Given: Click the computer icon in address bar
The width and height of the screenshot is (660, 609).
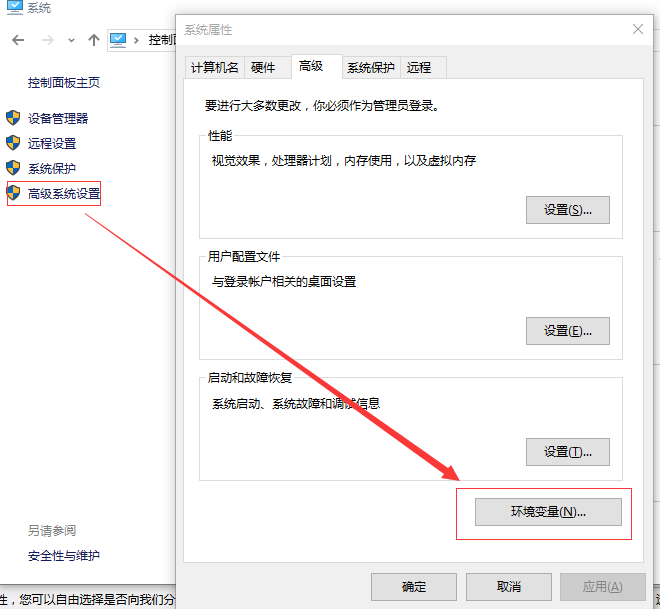Looking at the screenshot, I should point(118,40).
